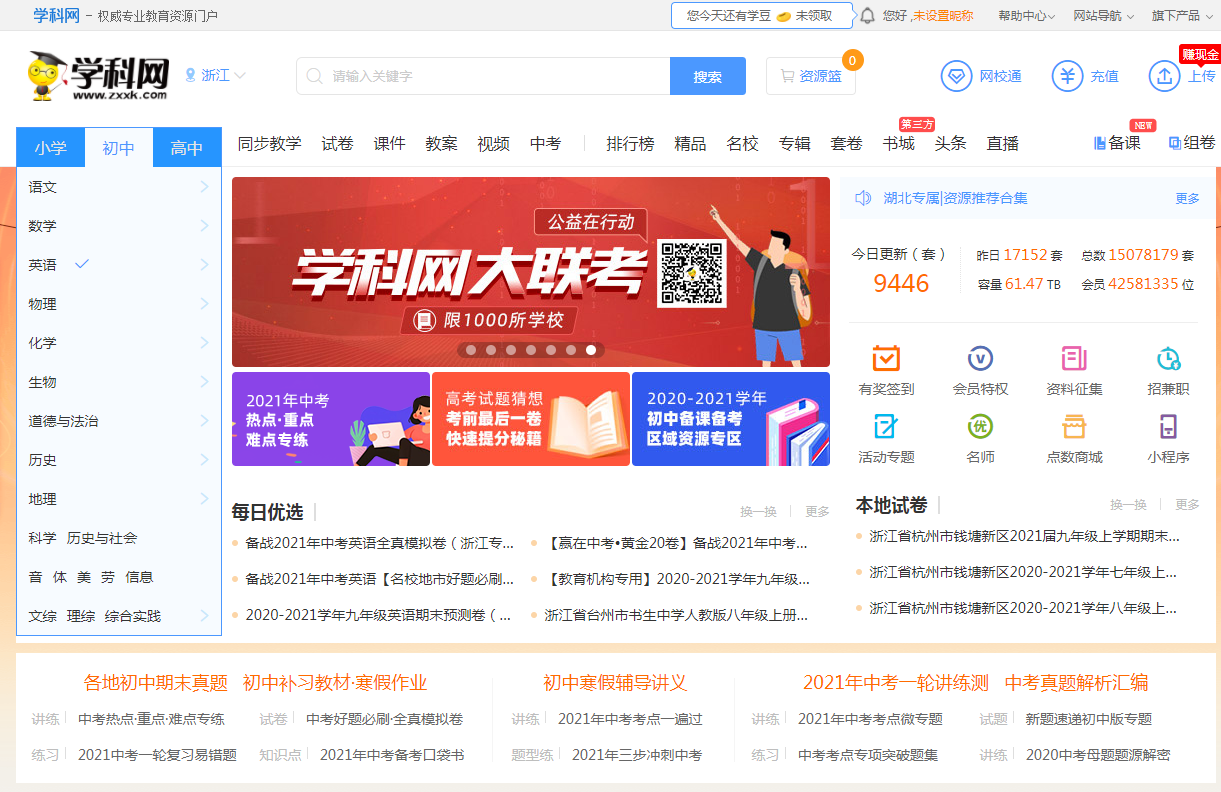Click the blue 搜索 button
This screenshot has height=792, width=1221.
[708, 76]
